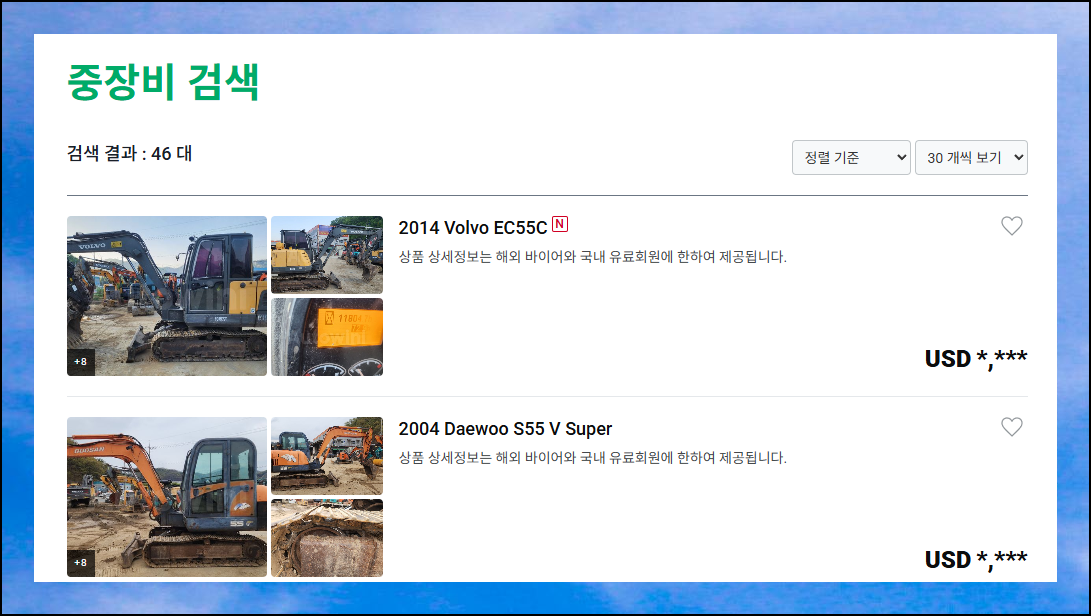
Task: View main photo of Volvo EC55C excavator
Action: (x=167, y=296)
